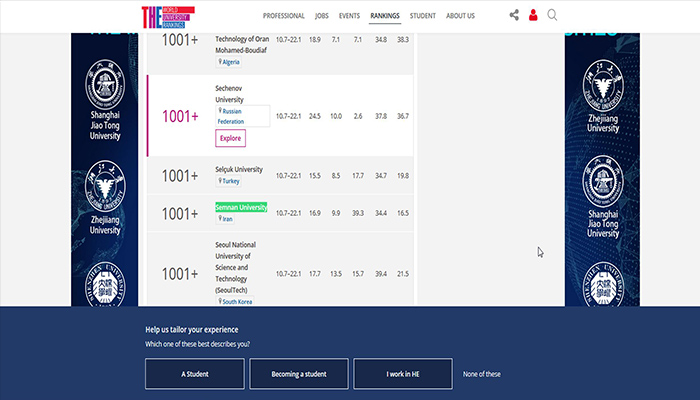Click the 39.4 score in SeoulTech row
The width and height of the screenshot is (700, 400).
click(381, 274)
